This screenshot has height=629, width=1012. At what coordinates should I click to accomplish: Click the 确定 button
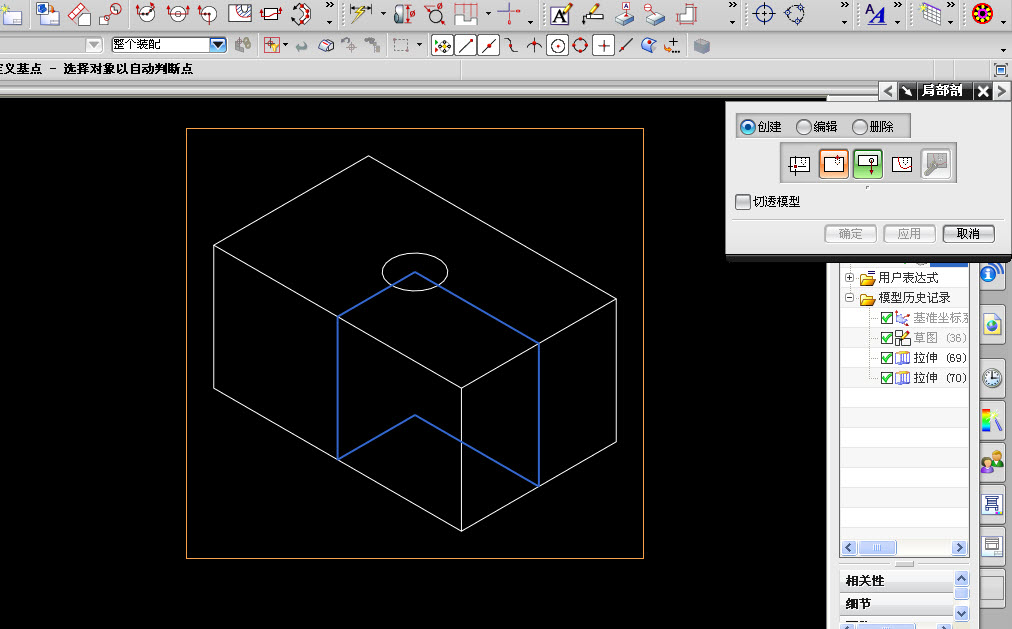[851, 234]
